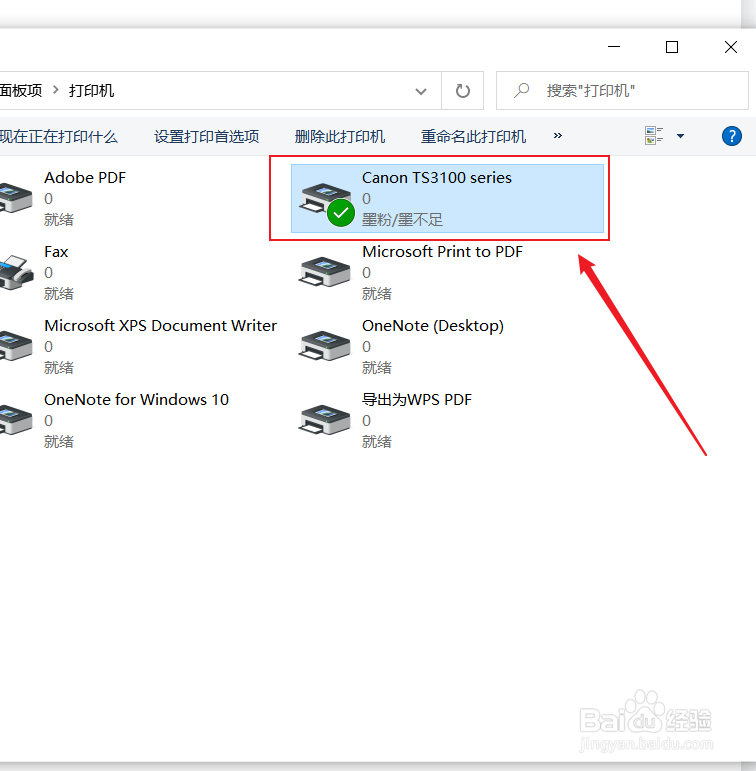Open 设置打印首选项 command
The height and width of the screenshot is (771, 756).
(x=207, y=136)
